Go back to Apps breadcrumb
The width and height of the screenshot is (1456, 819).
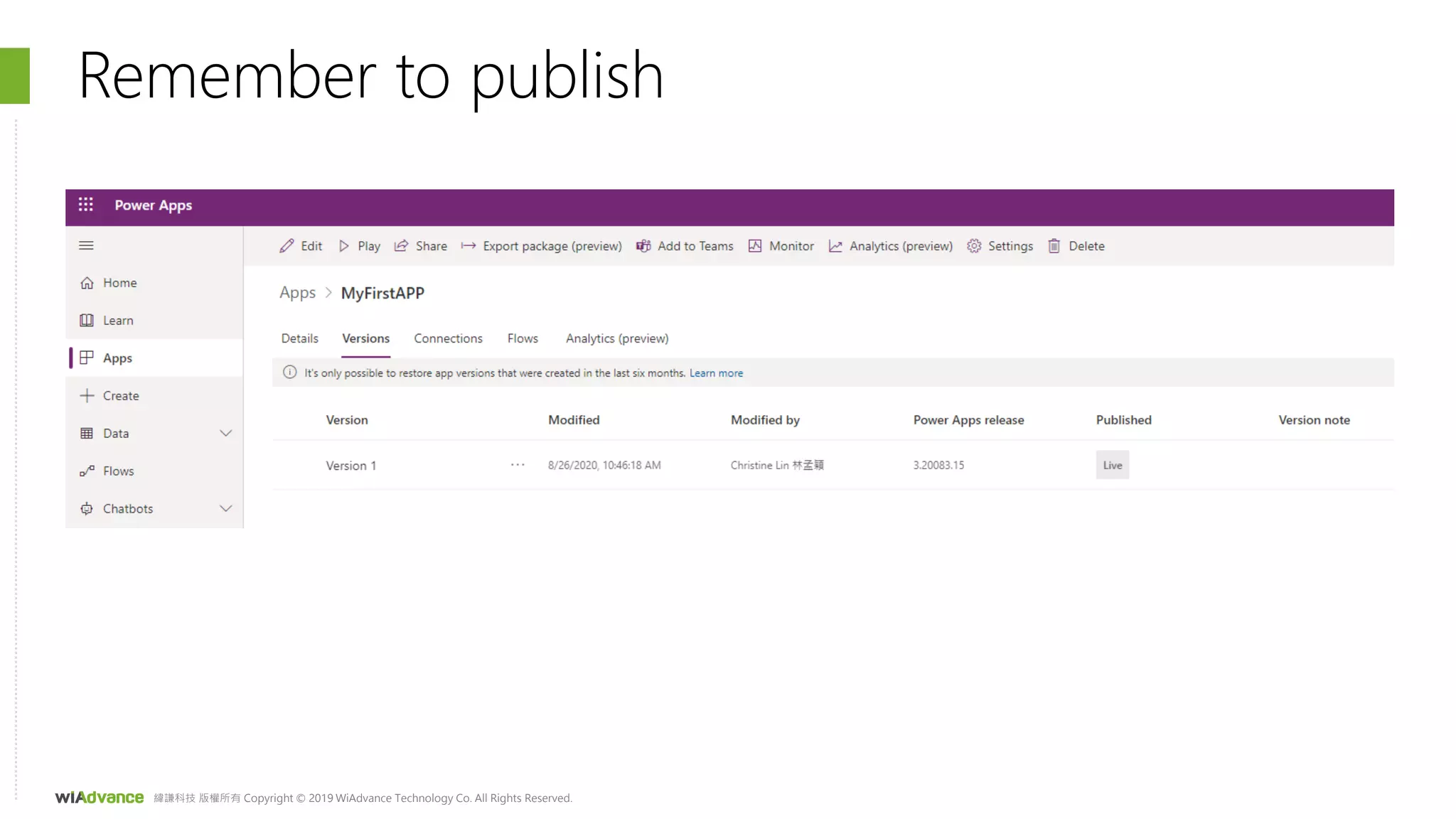[297, 293]
